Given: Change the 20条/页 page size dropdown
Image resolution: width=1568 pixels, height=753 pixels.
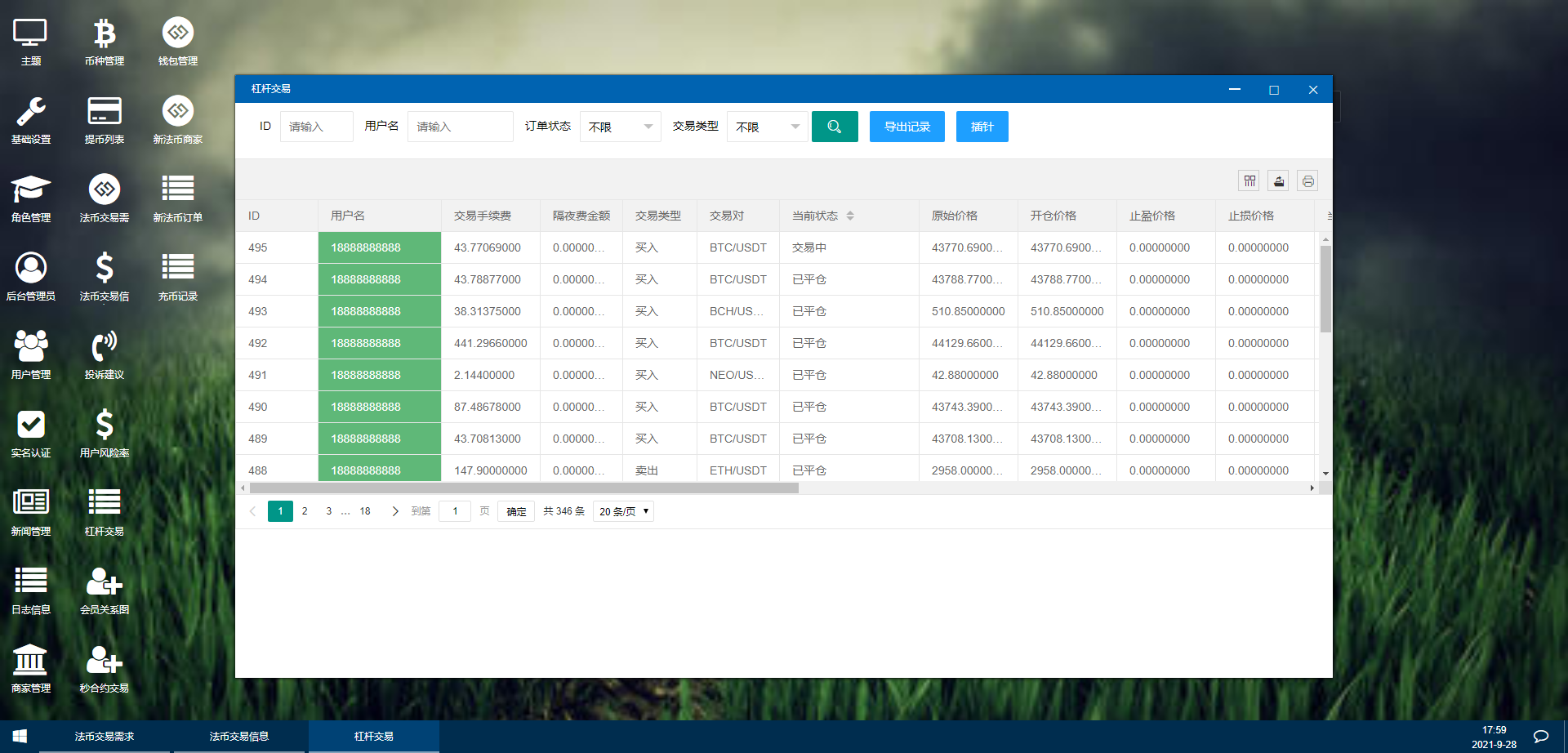Looking at the screenshot, I should [x=623, y=510].
